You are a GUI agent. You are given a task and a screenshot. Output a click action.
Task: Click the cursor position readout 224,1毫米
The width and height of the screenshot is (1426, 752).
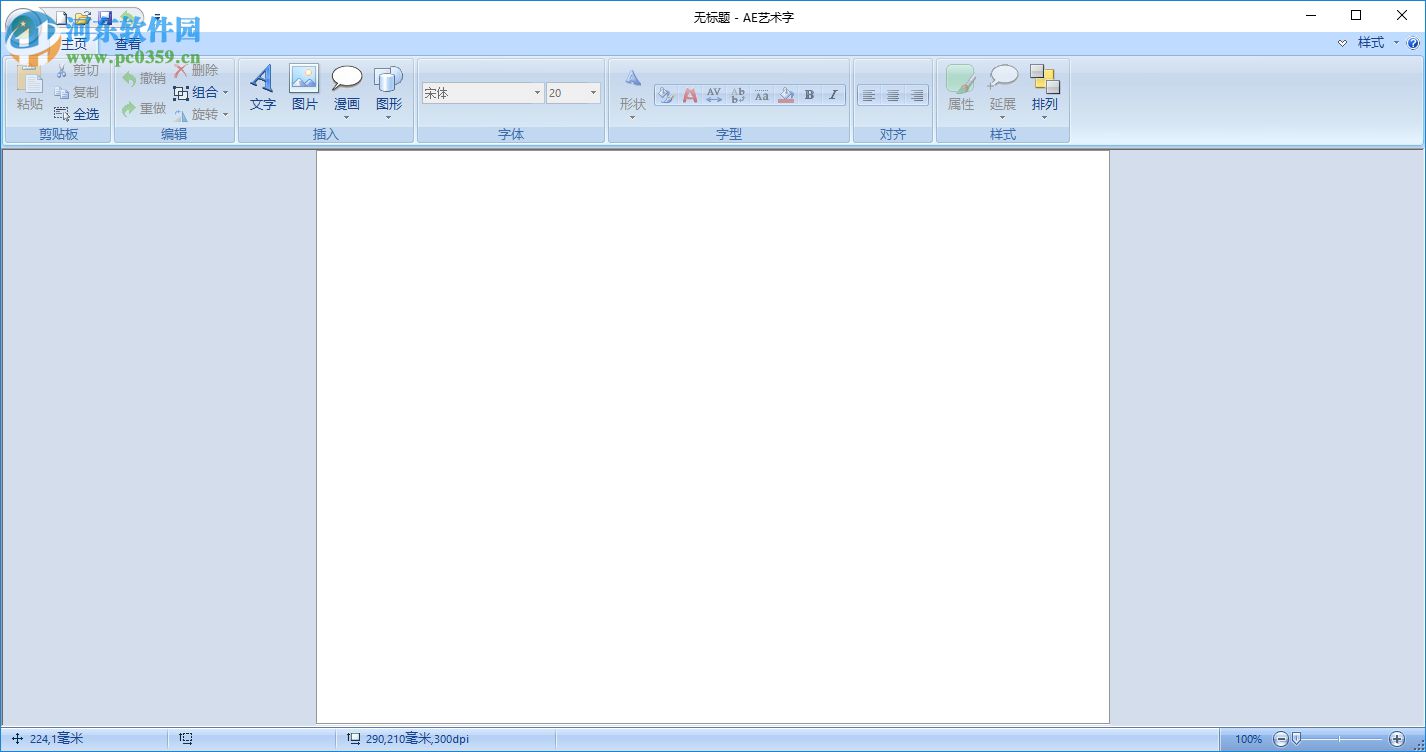point(57,739)
